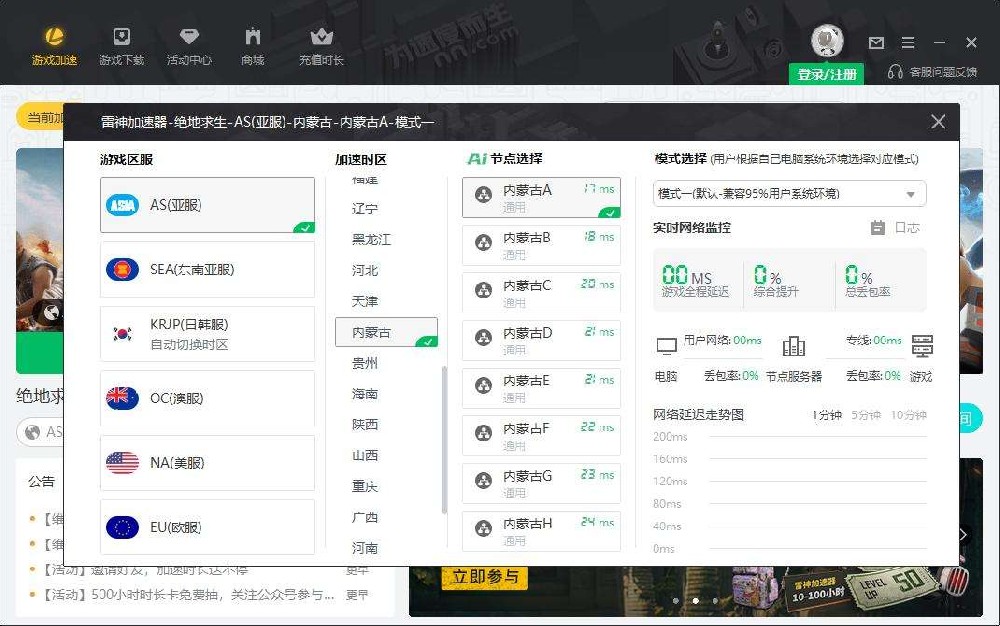
Task: Click the EU flag icon
Action: pyautogui.click(x=122, y=527)
